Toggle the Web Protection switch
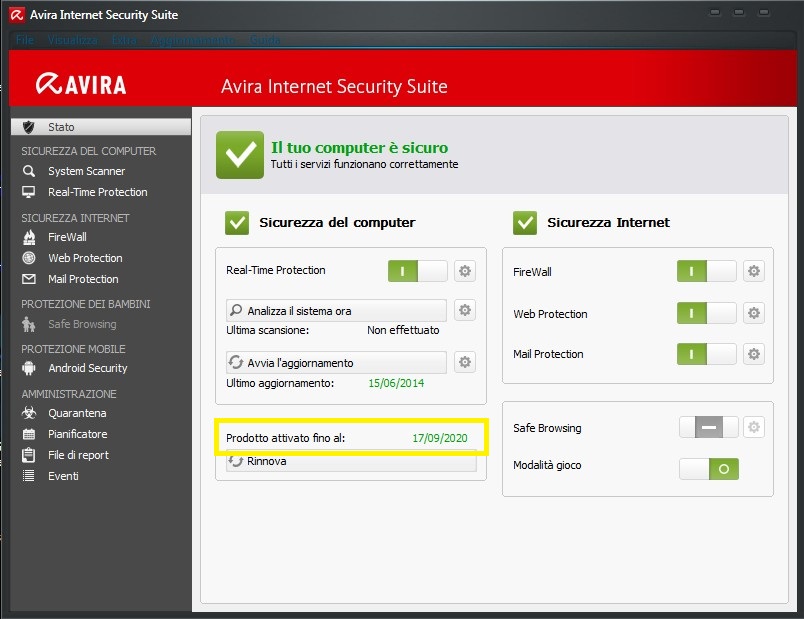Screen dimensions: 804x619 [706, 313]
